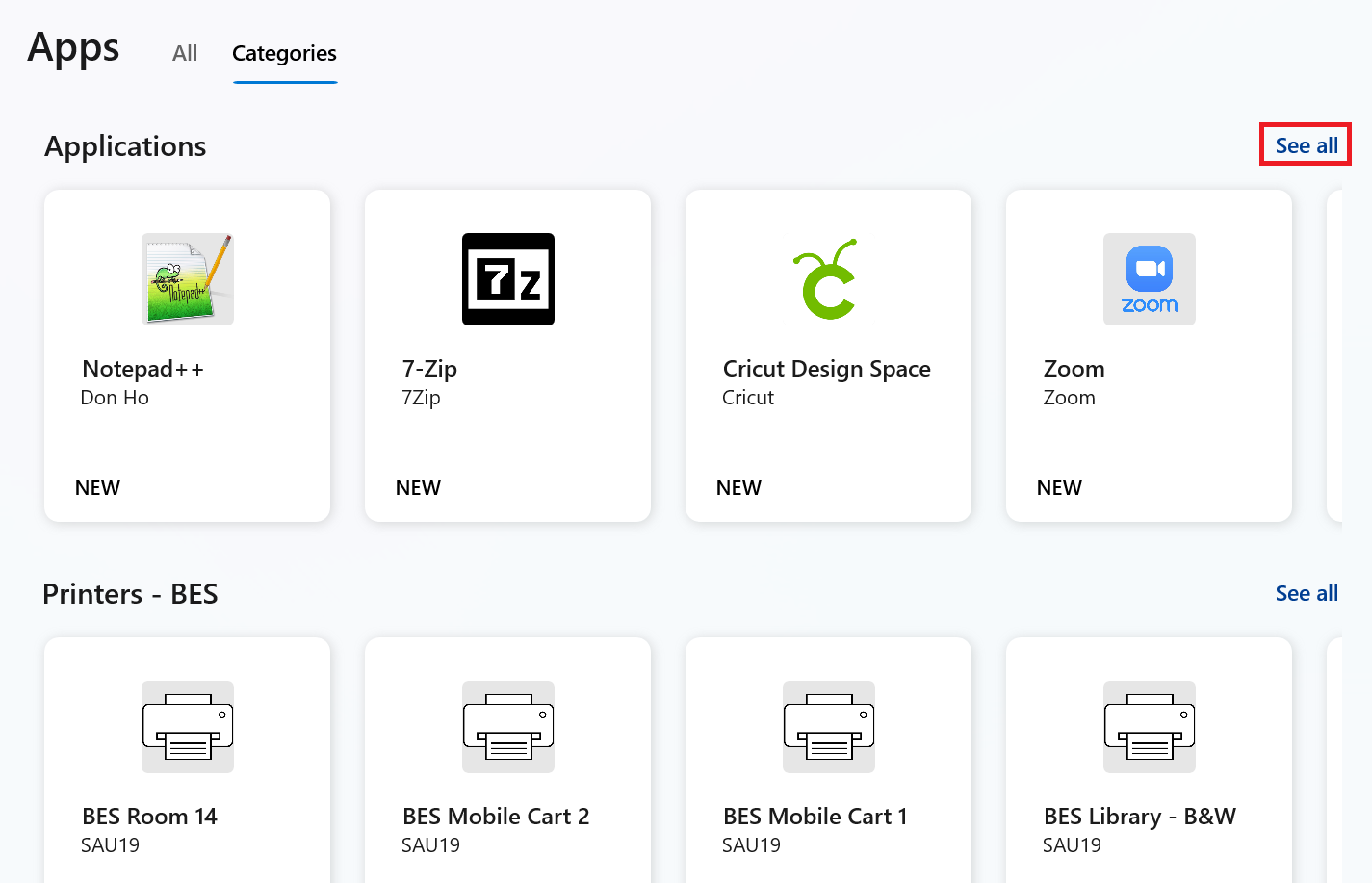The width and height of the screenshot is (1372, 883).
Task: Click the NEW label on 7-Zip card
Action: tap(418, 488)
